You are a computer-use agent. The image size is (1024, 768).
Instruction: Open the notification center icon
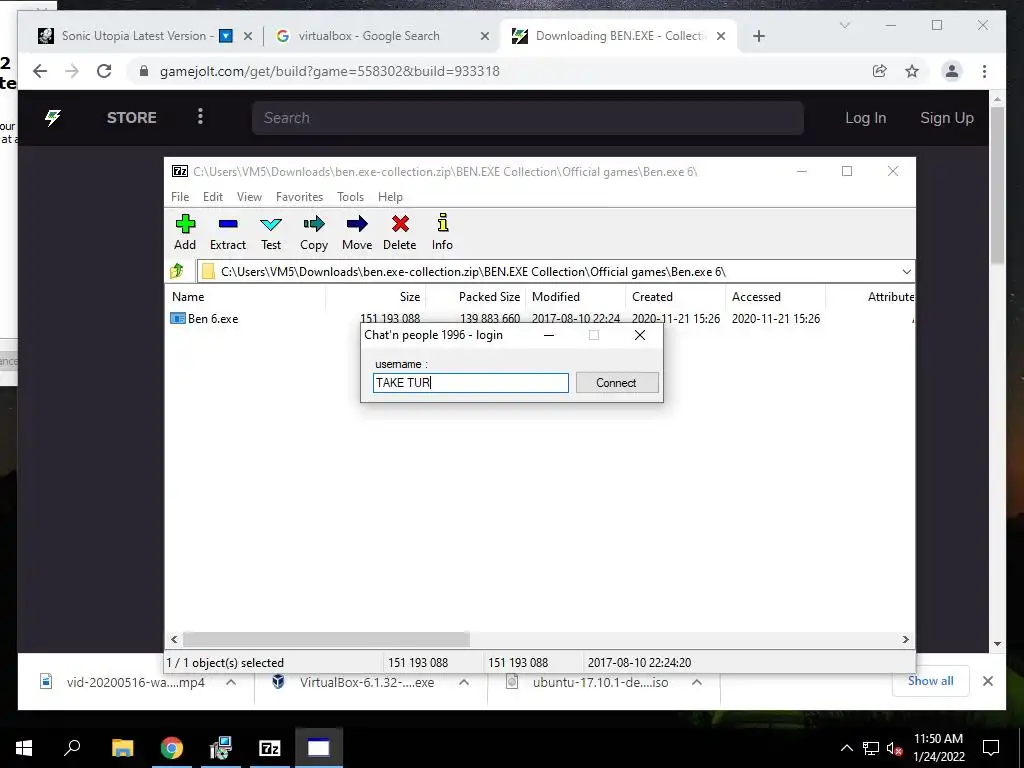click(x=991, y=748)
